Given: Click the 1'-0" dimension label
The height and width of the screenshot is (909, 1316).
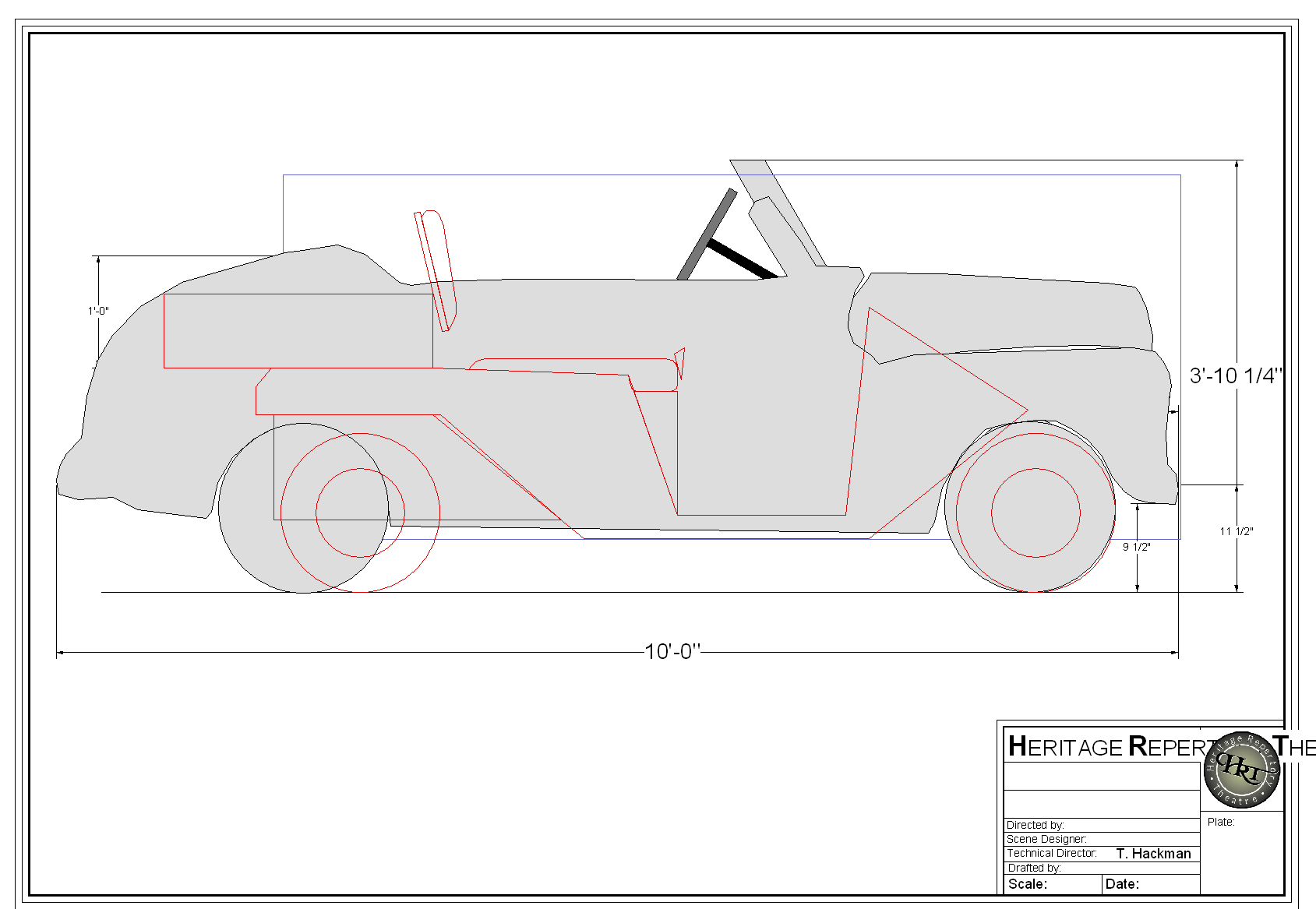Looking at the screenshot, I should (98, 311).
